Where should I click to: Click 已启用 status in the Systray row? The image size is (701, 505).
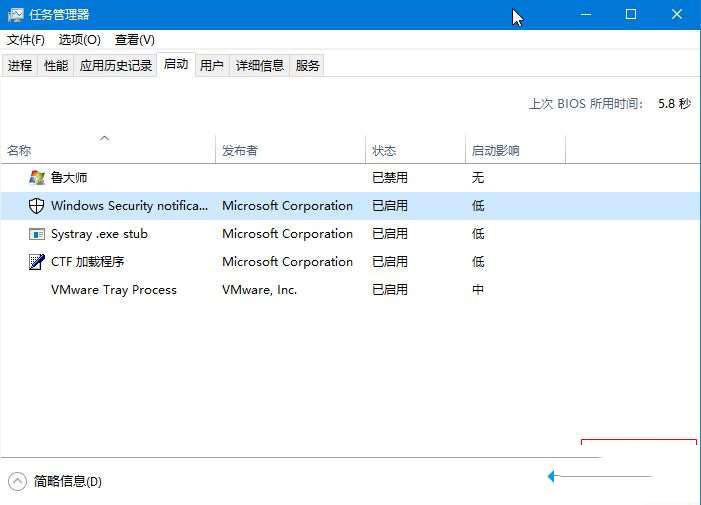(x=390, y=234)
